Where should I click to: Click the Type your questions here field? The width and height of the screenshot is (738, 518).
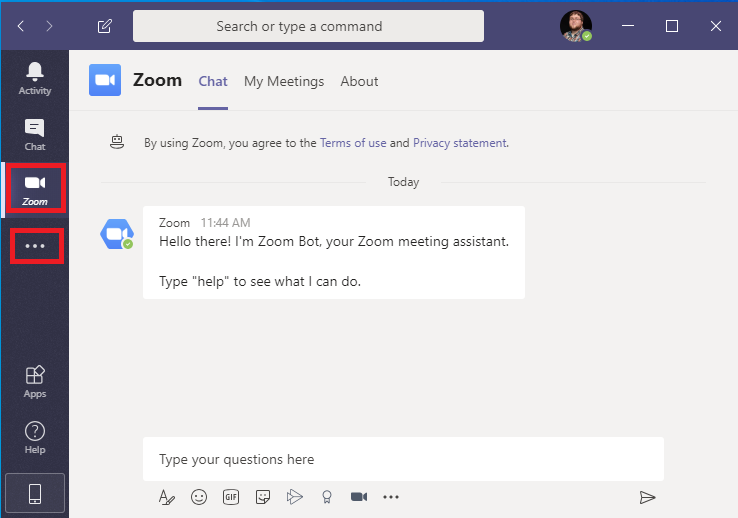click(403, 459)
